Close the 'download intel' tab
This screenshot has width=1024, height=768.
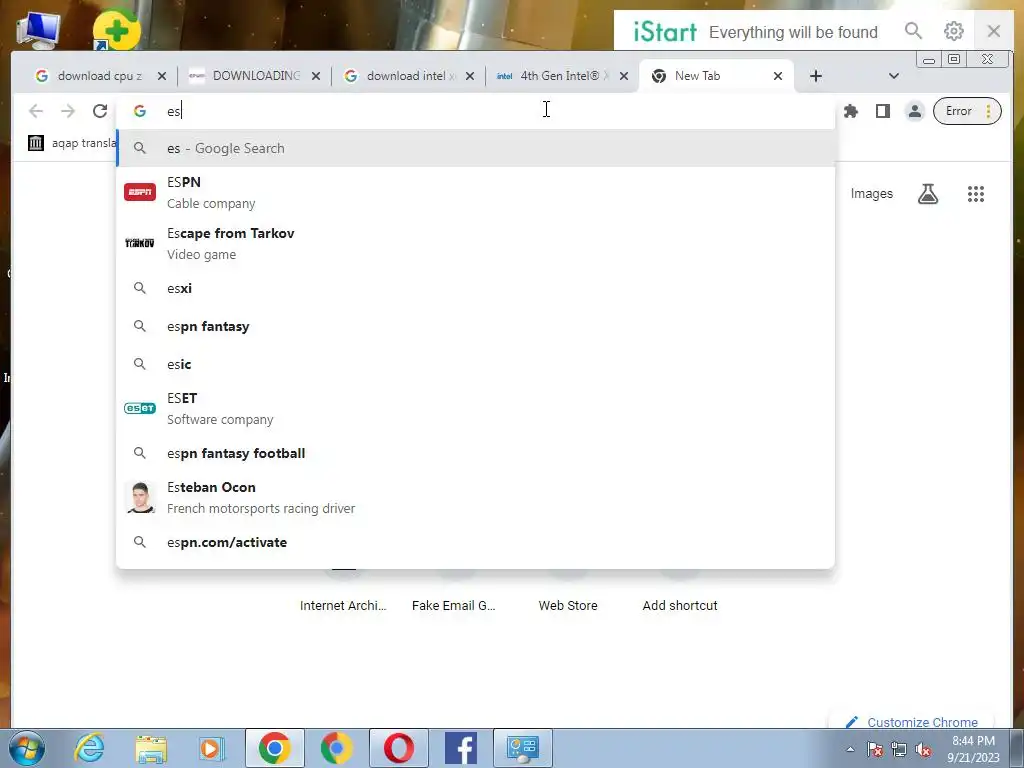click(x=470, y=76)
